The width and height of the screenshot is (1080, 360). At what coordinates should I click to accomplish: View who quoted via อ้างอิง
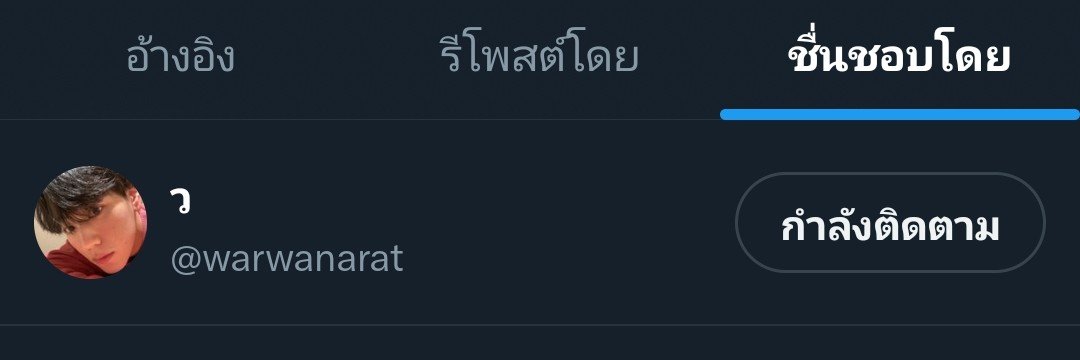pyautogui.click(x=180, y=59)
